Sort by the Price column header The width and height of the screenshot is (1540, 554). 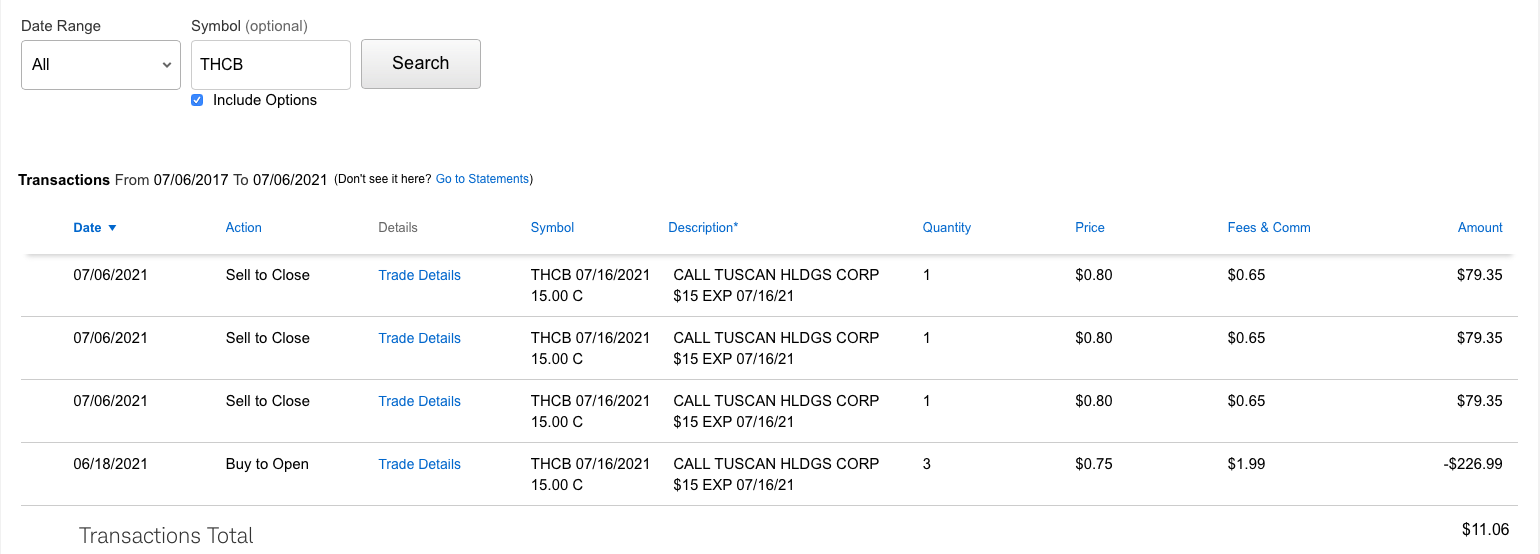[x=1089, y=228]
